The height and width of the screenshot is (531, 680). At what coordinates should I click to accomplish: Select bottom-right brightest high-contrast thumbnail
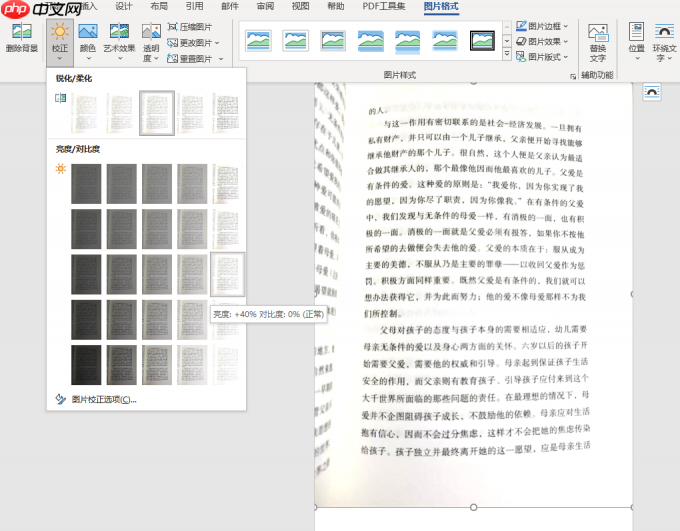[x=227, y=365]
